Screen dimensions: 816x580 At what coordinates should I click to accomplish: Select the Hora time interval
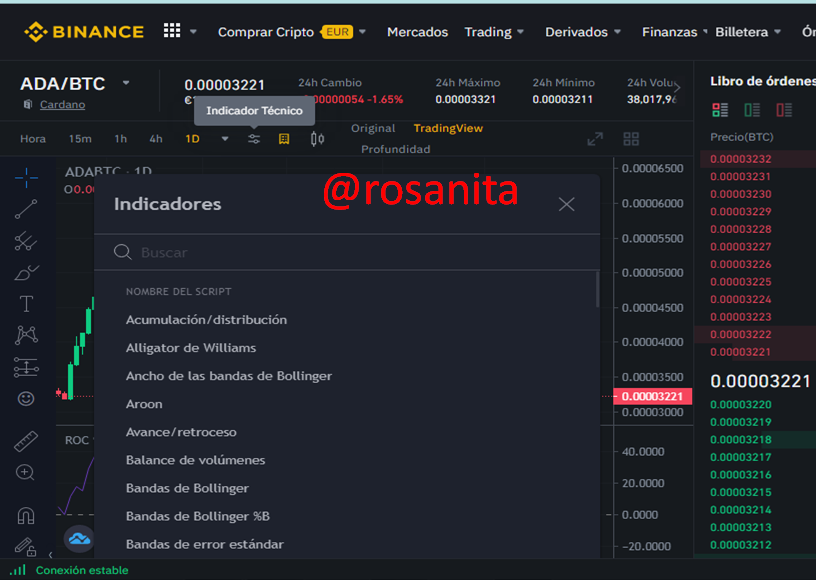pos(33,139)
